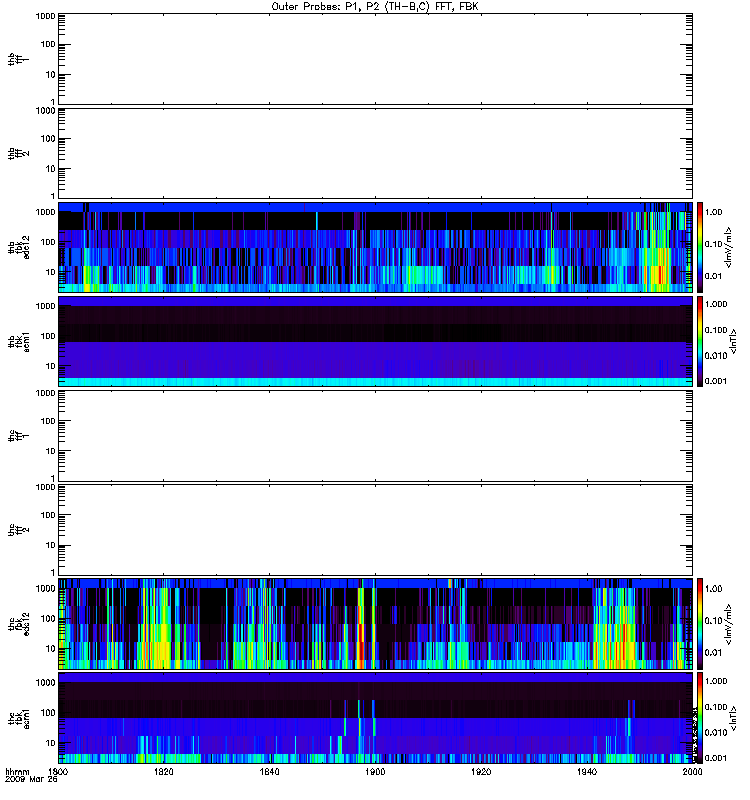This screenshot has width=750, height=800.
Task: Click the thc fbk scm1 spectrogram panel
Action: tap(375, 718)
